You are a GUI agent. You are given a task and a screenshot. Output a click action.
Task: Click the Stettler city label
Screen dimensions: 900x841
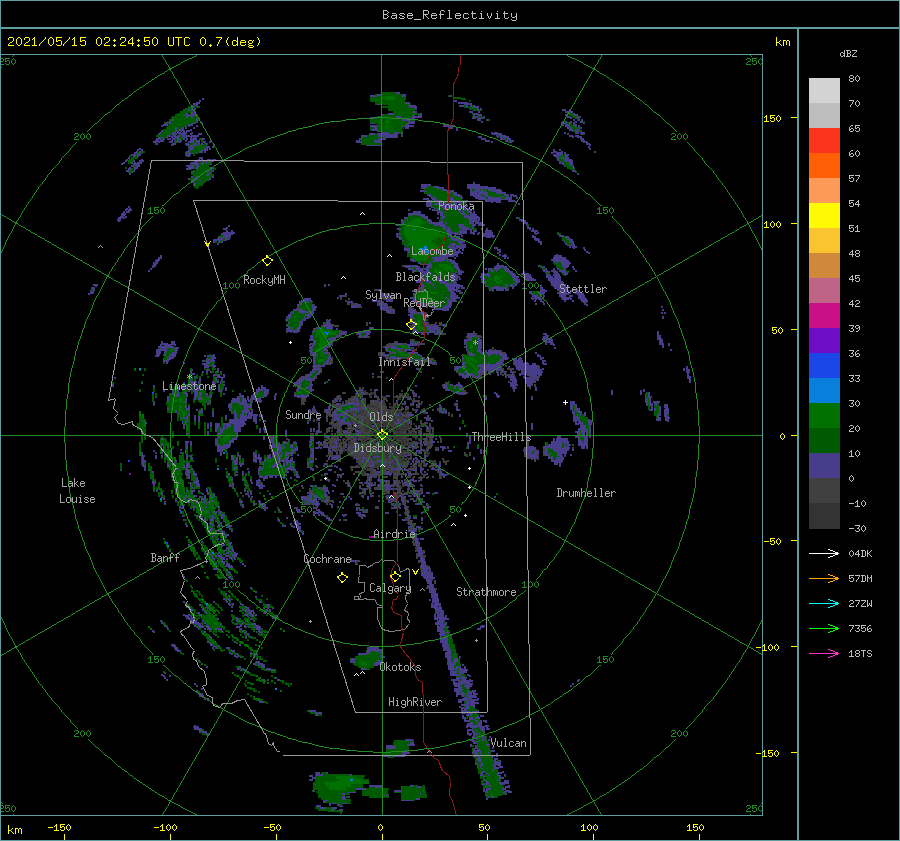pyautogui.click(x=583, y=289)
